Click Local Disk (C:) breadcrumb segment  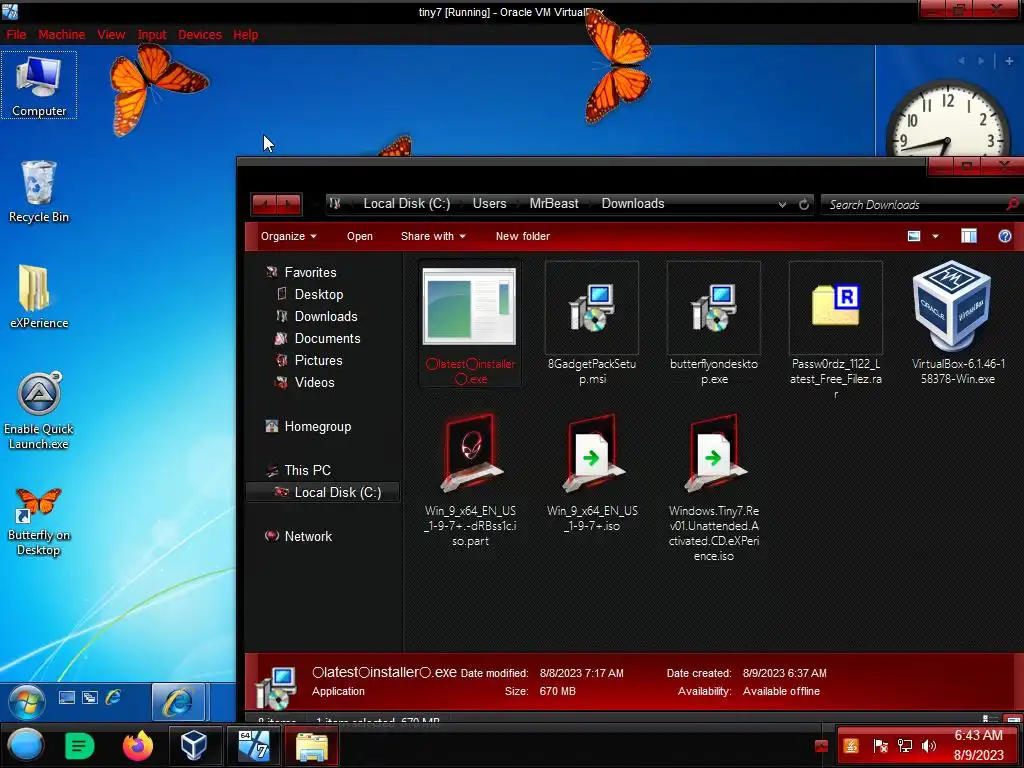click(406, 204)
